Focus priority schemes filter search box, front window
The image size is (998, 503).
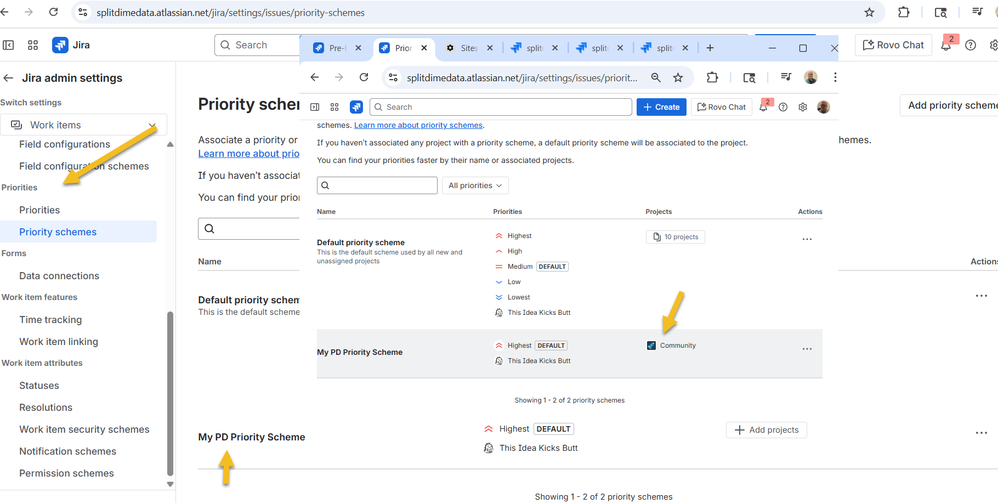click(377, 185)
